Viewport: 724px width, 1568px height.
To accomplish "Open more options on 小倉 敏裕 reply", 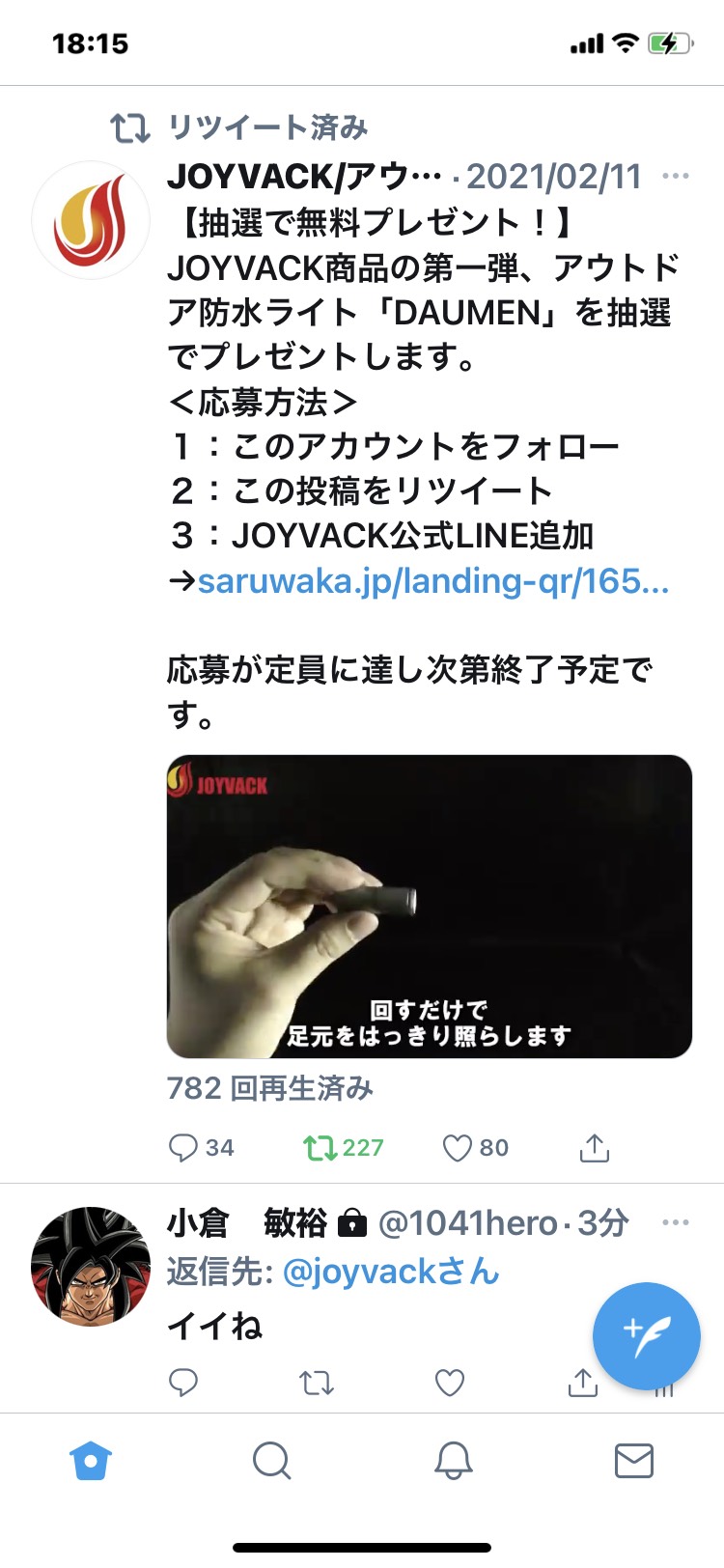I will (676, 1222).
